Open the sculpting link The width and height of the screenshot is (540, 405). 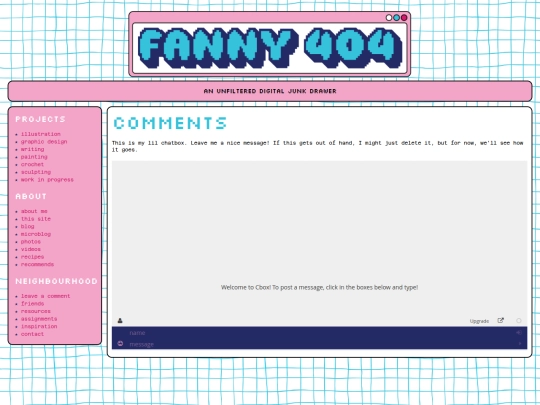pyautogui.click(x=36, y=172)
